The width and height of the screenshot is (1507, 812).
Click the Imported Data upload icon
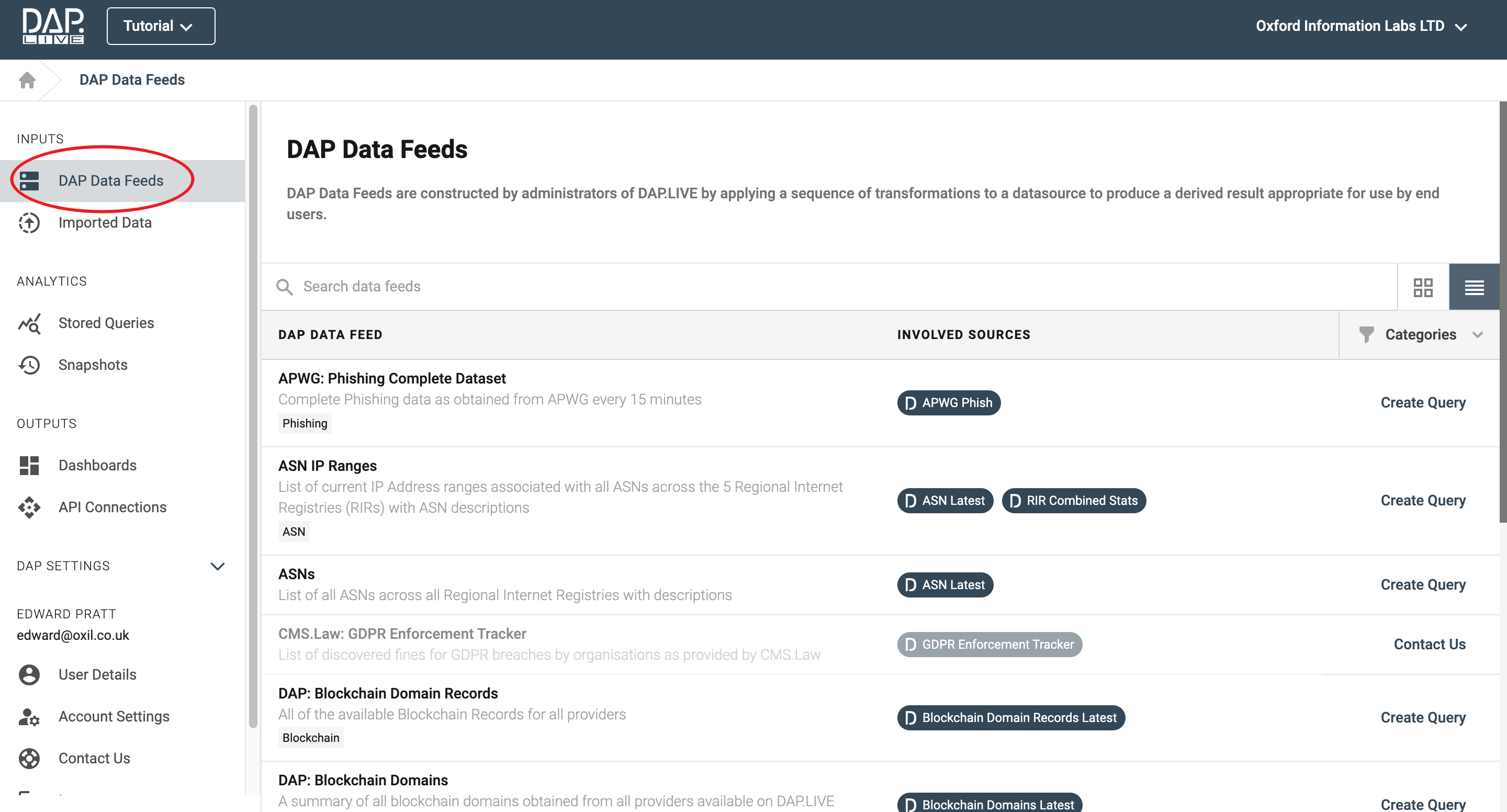[x=29, y=223]
